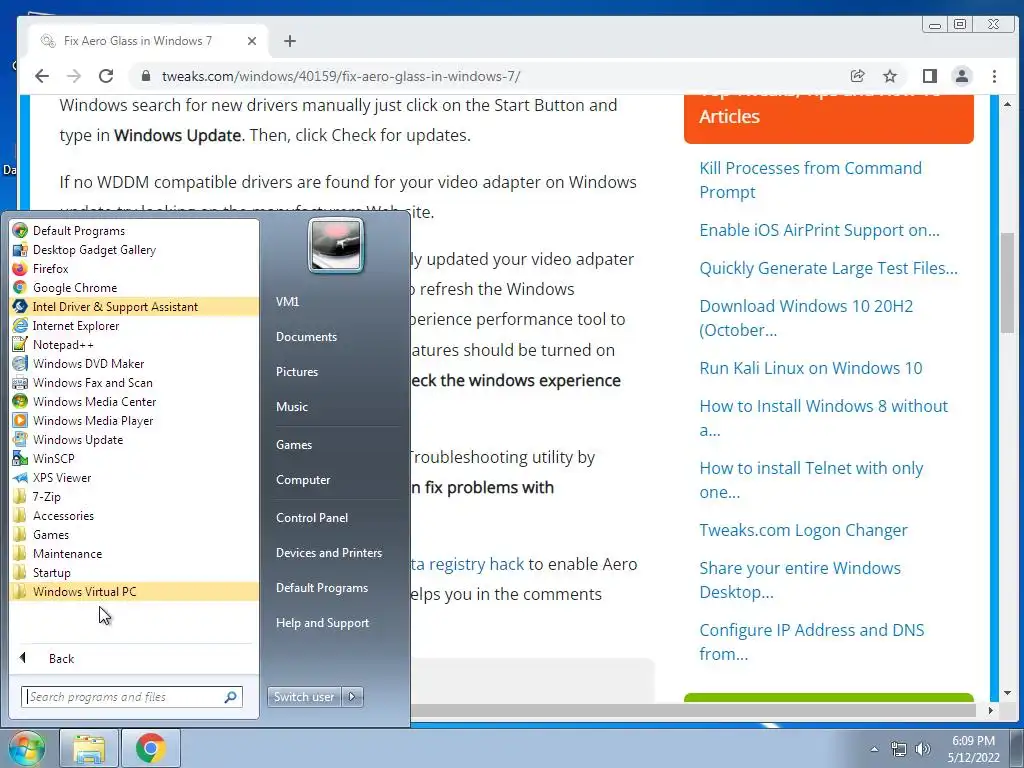Open XPS Viewer
The image size is (1024, 768).
pos(135,477)
